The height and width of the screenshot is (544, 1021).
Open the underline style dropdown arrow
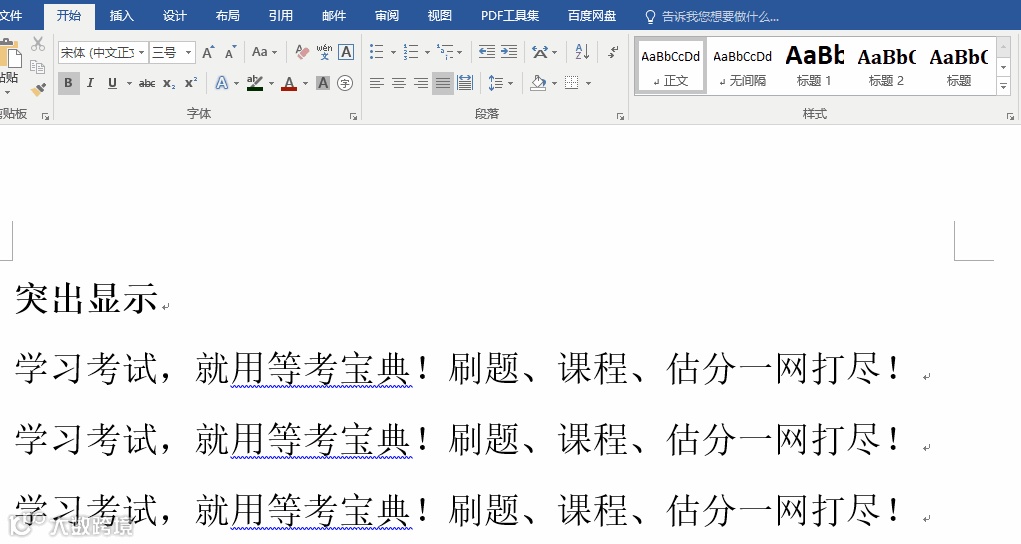click(x=129, y=83)
